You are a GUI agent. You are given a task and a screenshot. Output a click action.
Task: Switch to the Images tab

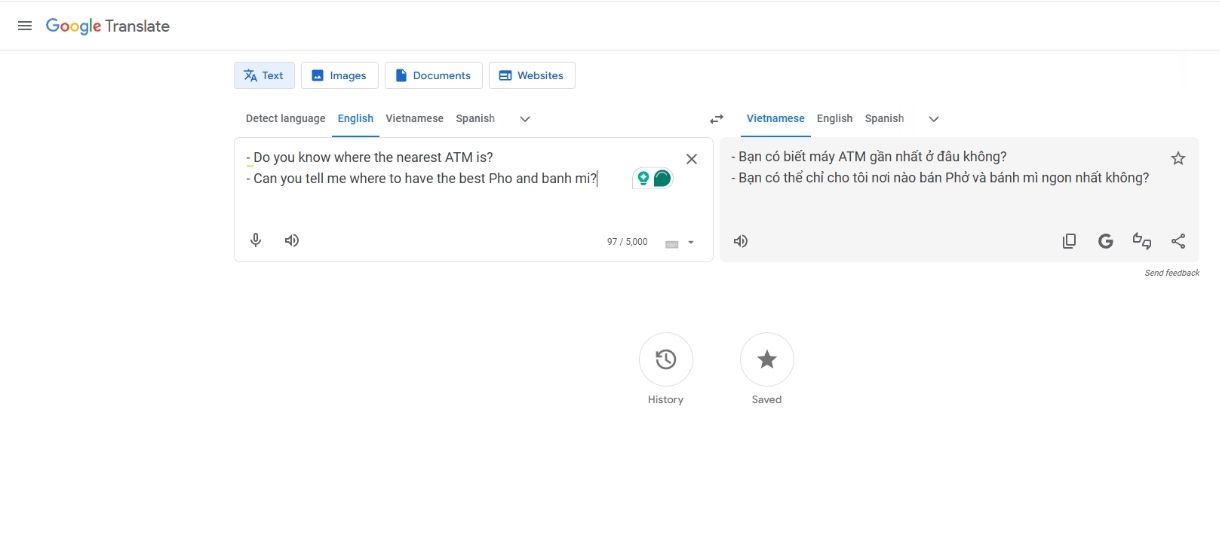pos(339,75)
